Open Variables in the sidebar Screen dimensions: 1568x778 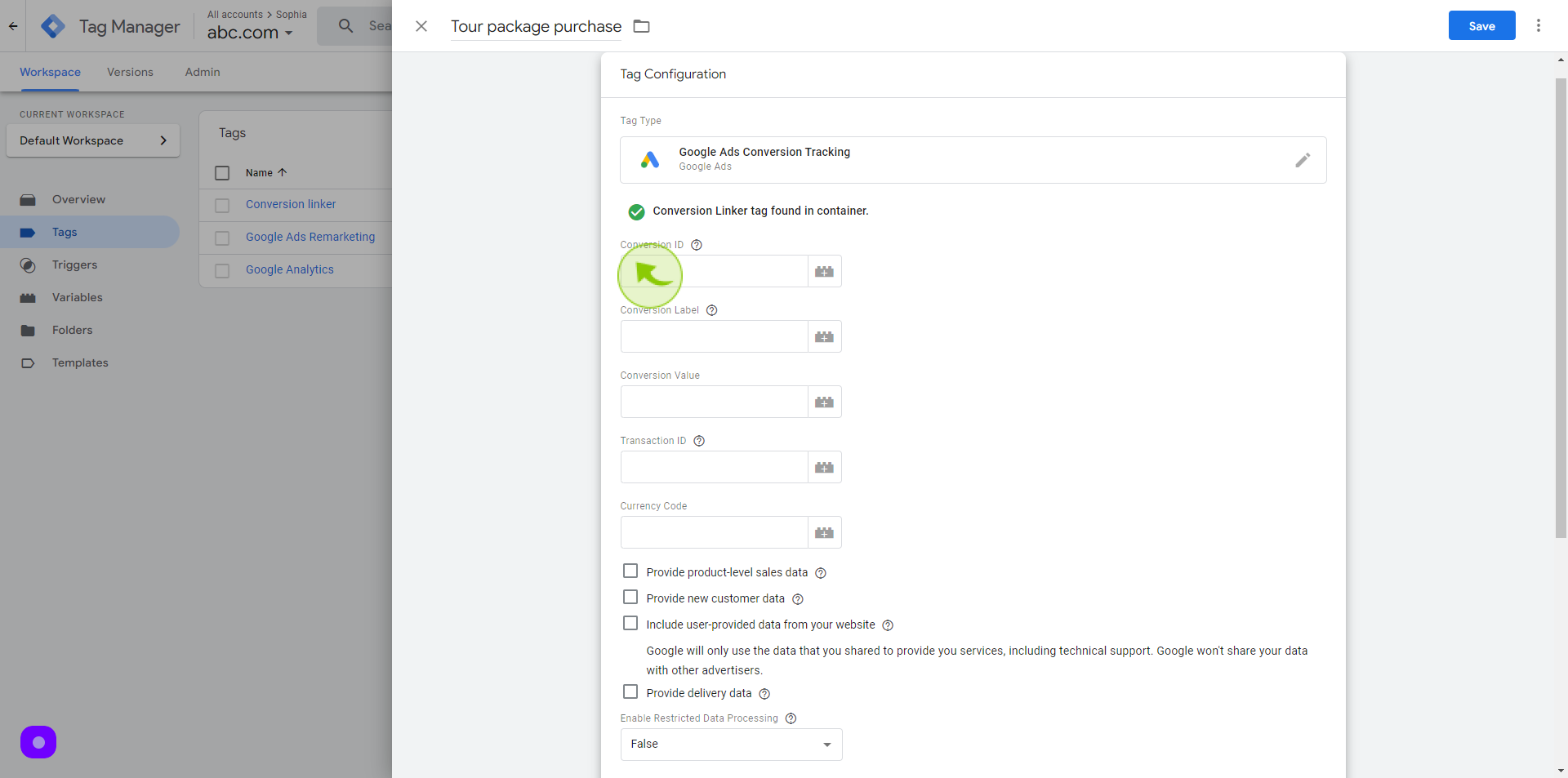pyautogui.click(x=90, y=297)
